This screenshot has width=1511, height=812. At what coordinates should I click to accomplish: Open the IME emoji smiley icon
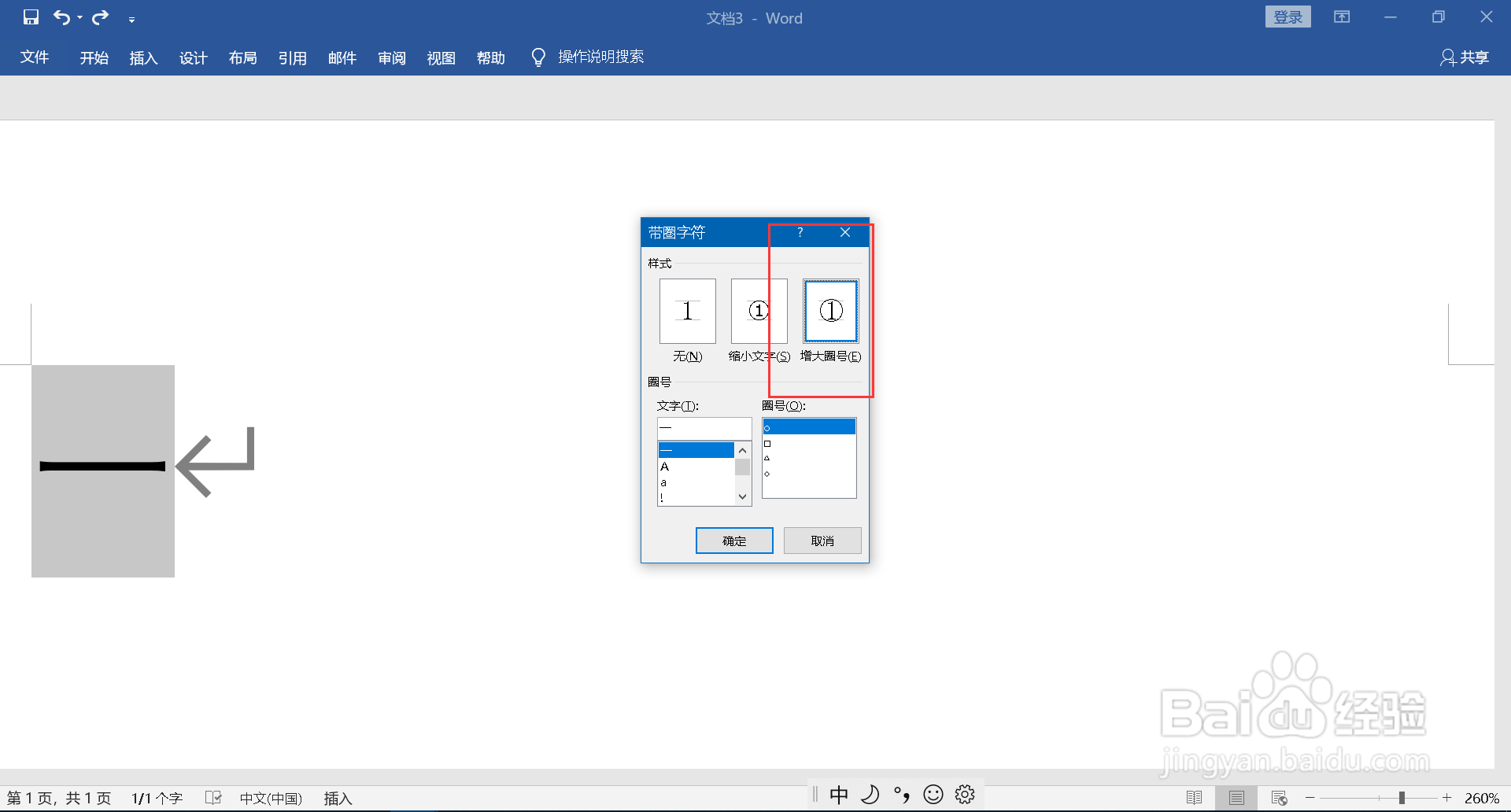pyautogui.click(x=933, y=795)
